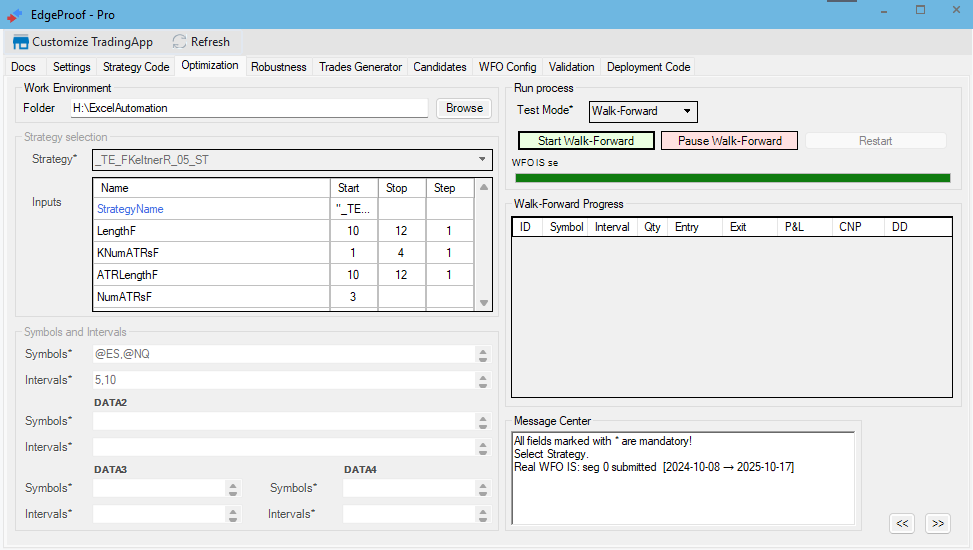Switch to the Robustness tab
Viewport: 973px width, 550px height.
(x=279, y=67)
